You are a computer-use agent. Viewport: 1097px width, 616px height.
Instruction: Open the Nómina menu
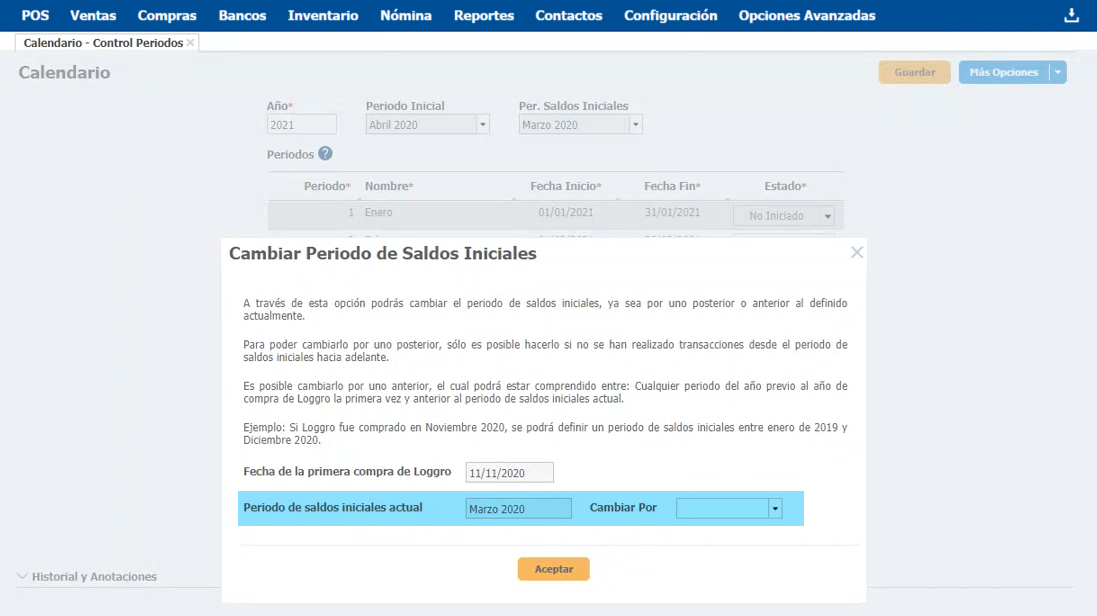tap(406, 15)
